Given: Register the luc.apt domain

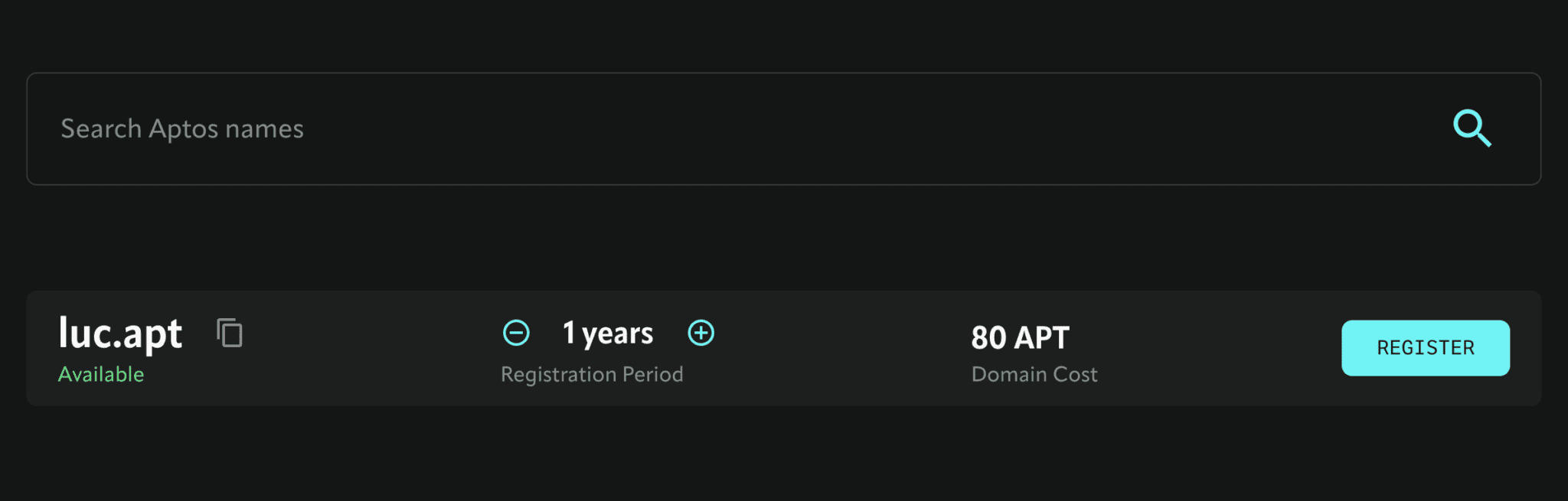Looking at the screenshot, I should coord(1425,348).
